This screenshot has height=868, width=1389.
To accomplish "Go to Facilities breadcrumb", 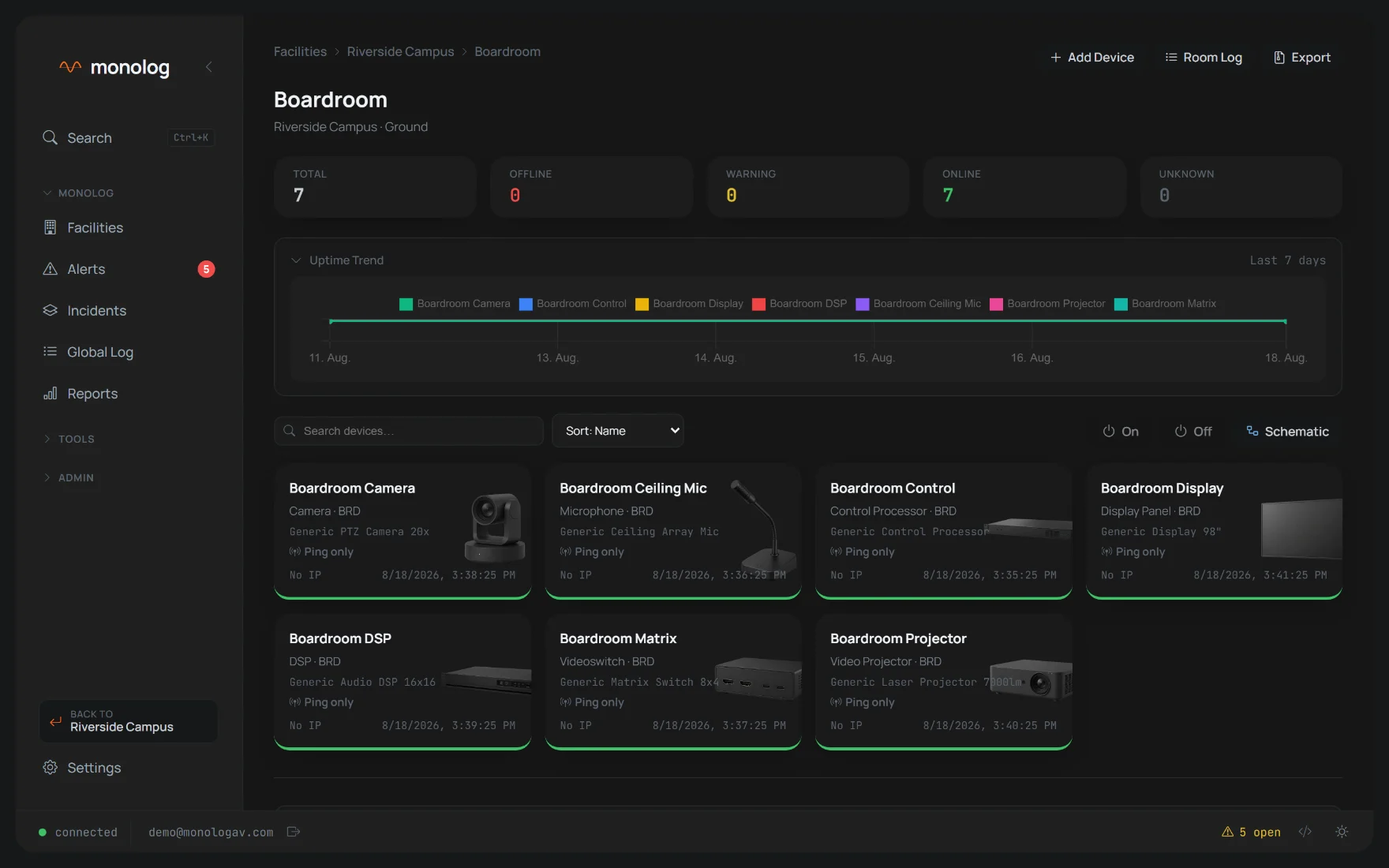I will 300,51.
